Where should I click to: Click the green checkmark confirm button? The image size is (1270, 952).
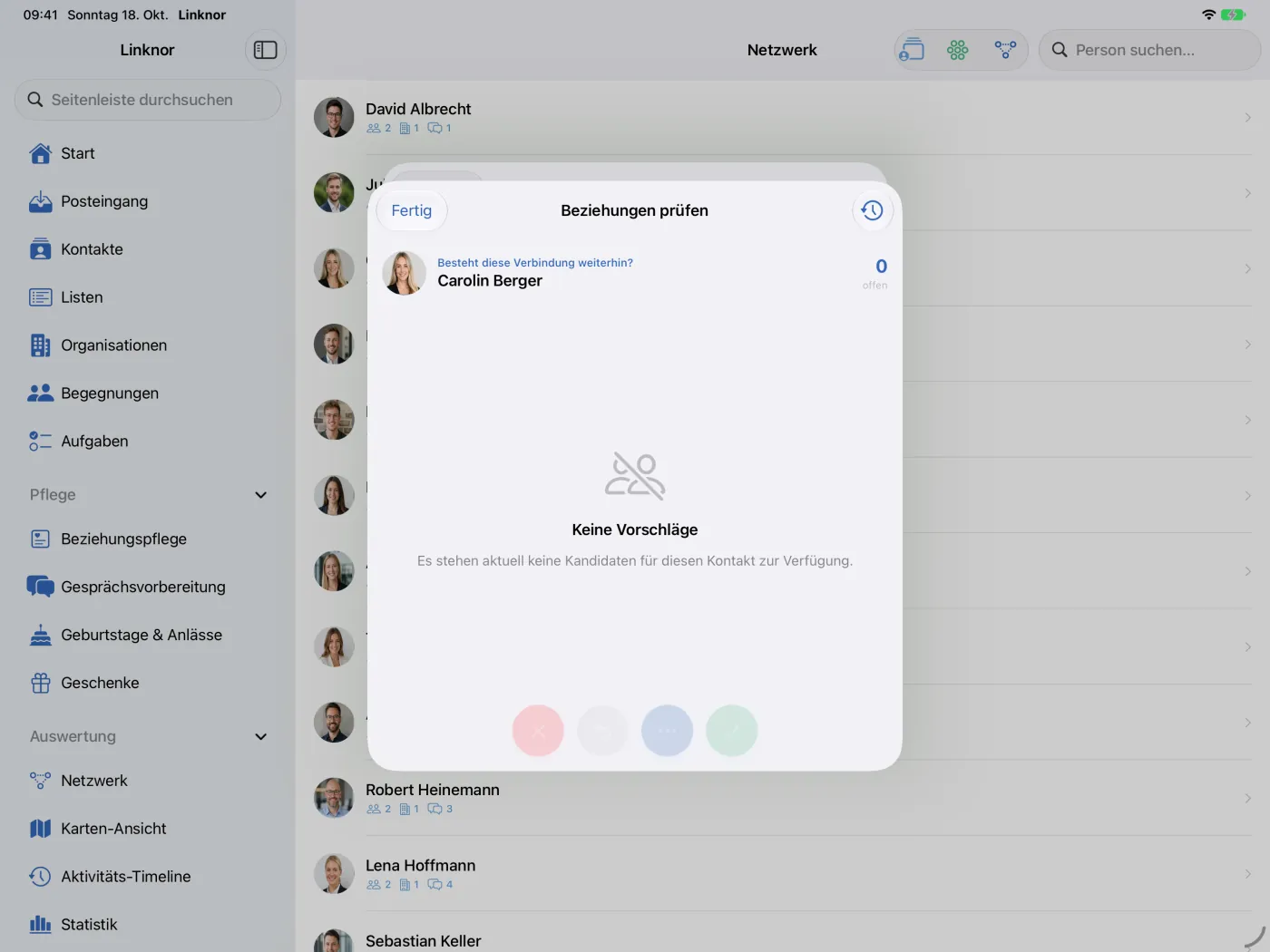[732, 731]
